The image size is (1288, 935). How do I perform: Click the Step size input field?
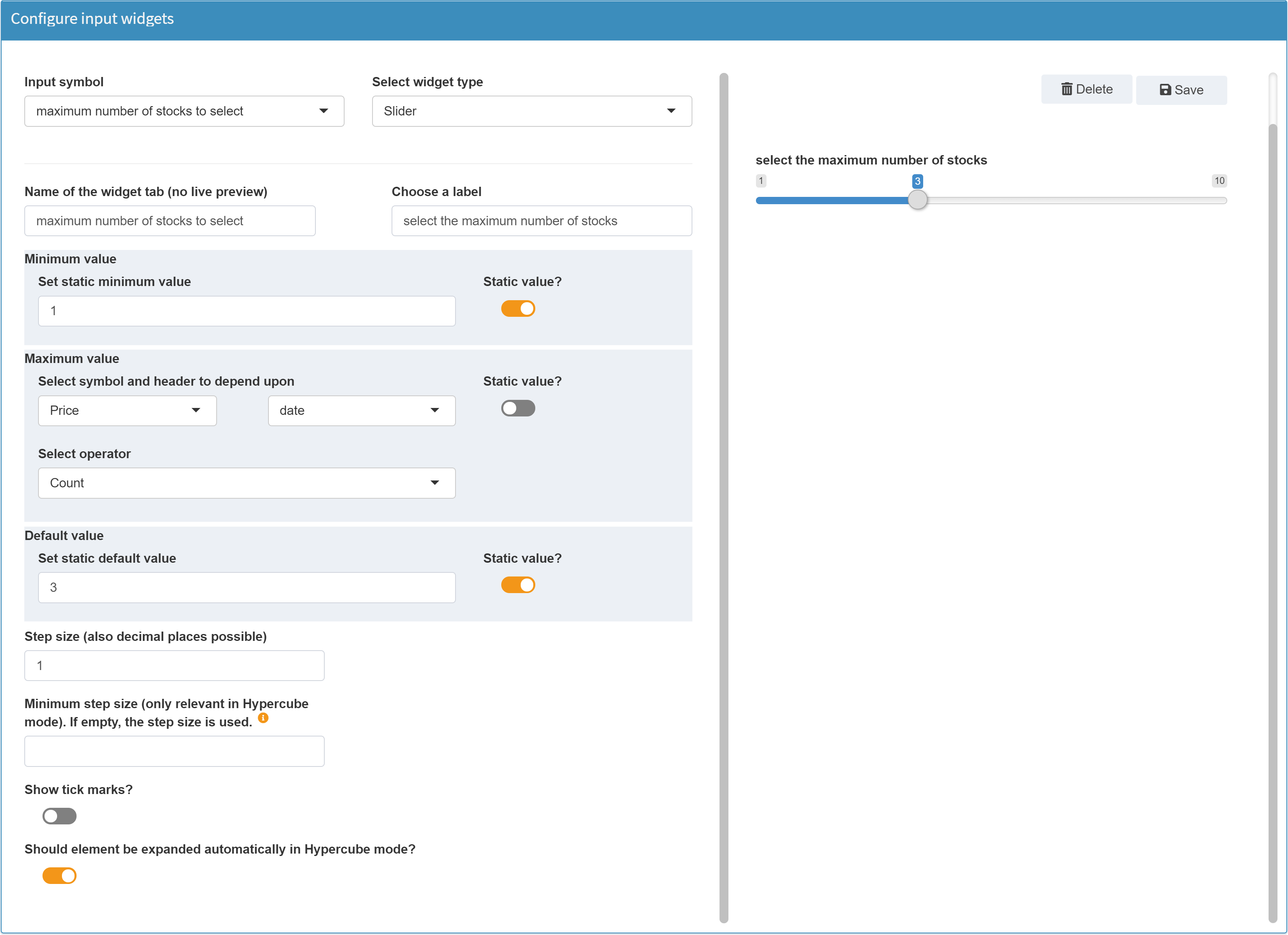coord(175,666)
